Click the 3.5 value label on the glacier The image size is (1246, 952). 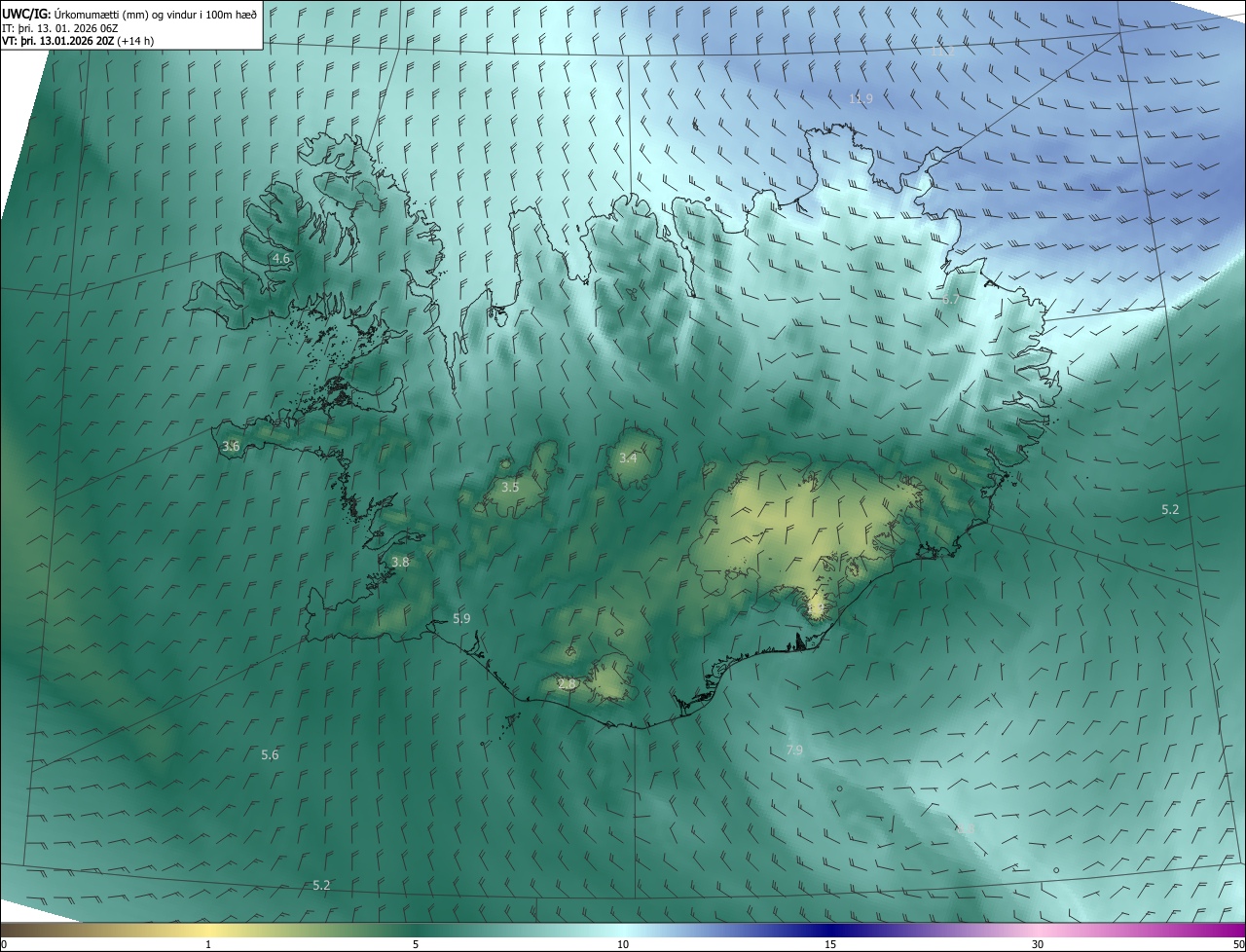pyautogui.click(x=510, y=487)
